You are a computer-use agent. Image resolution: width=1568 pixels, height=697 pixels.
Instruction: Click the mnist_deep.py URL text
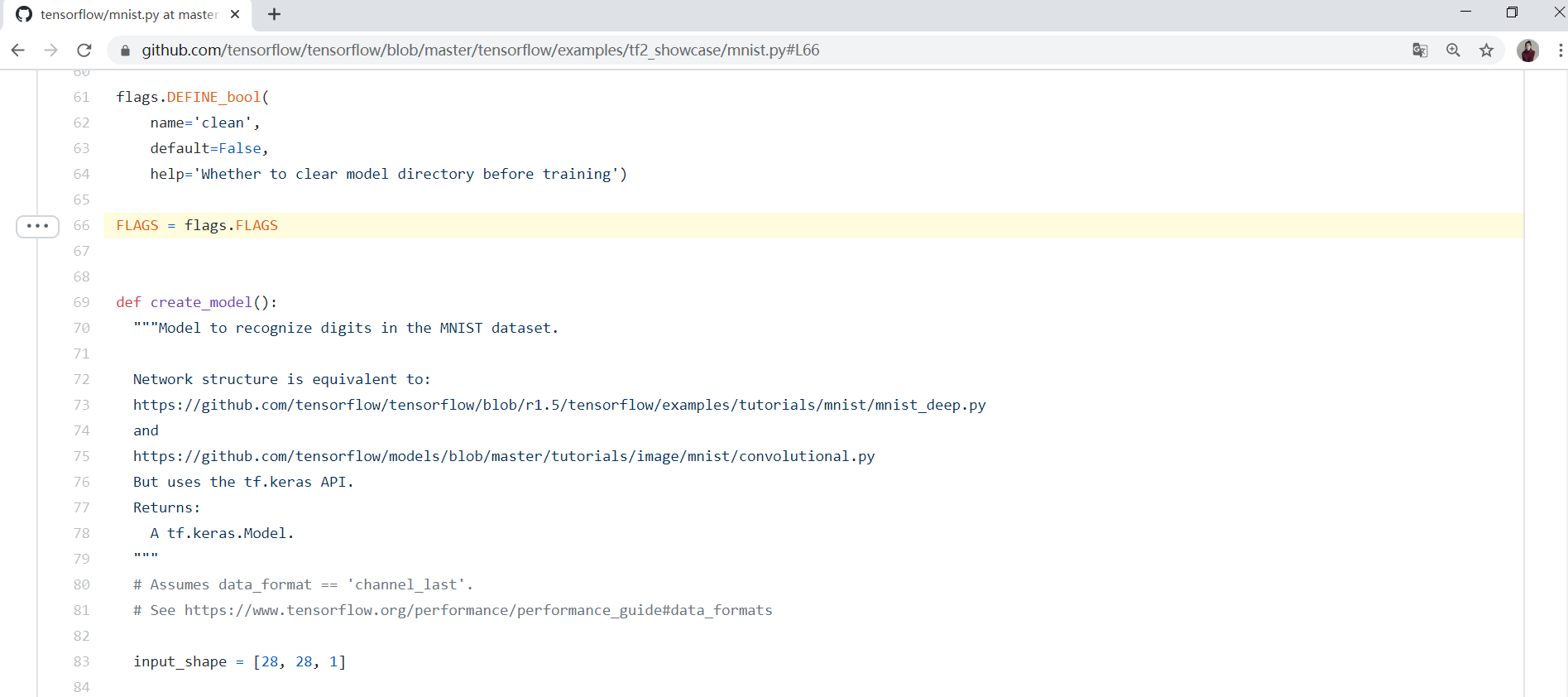[x=559, y=406]
